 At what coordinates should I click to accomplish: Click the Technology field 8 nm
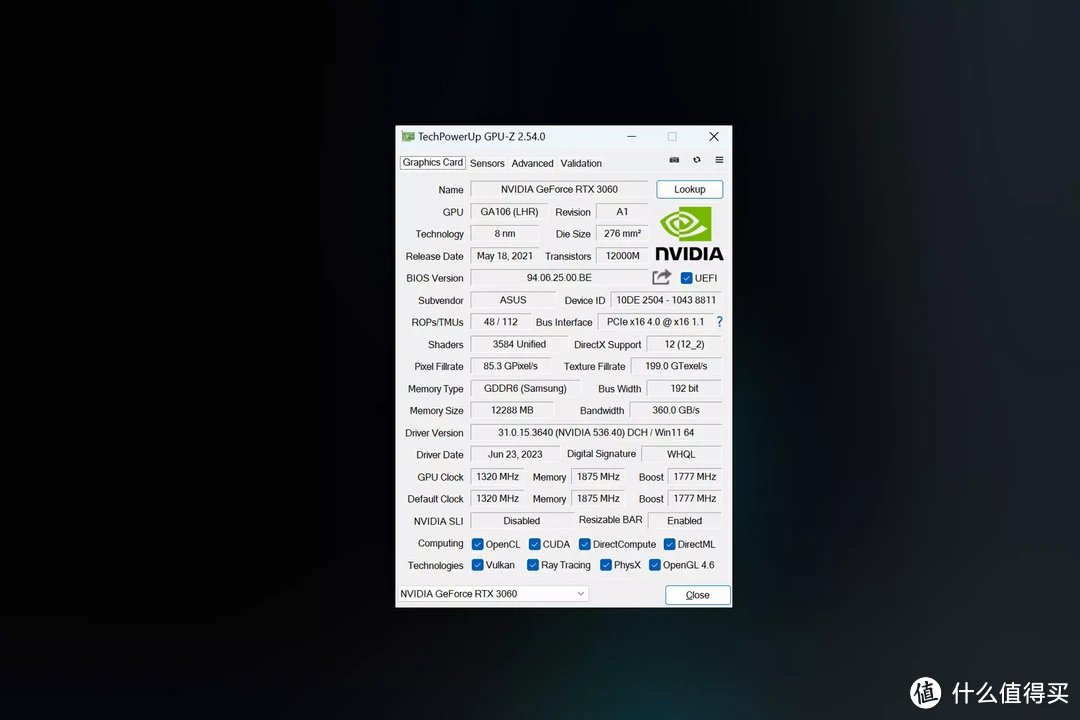pos(505,234)
